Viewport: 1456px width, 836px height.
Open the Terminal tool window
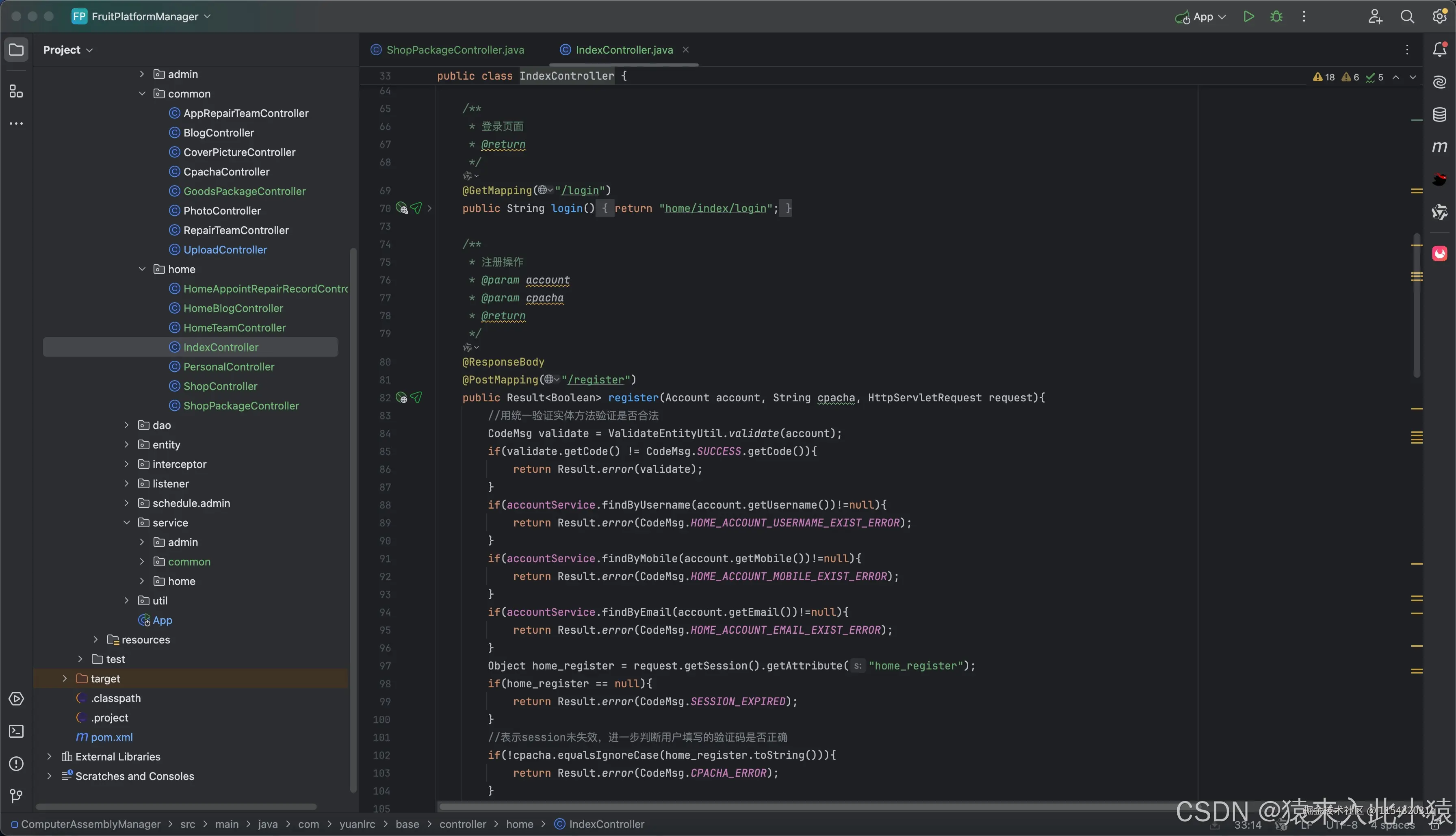[16, 731]
